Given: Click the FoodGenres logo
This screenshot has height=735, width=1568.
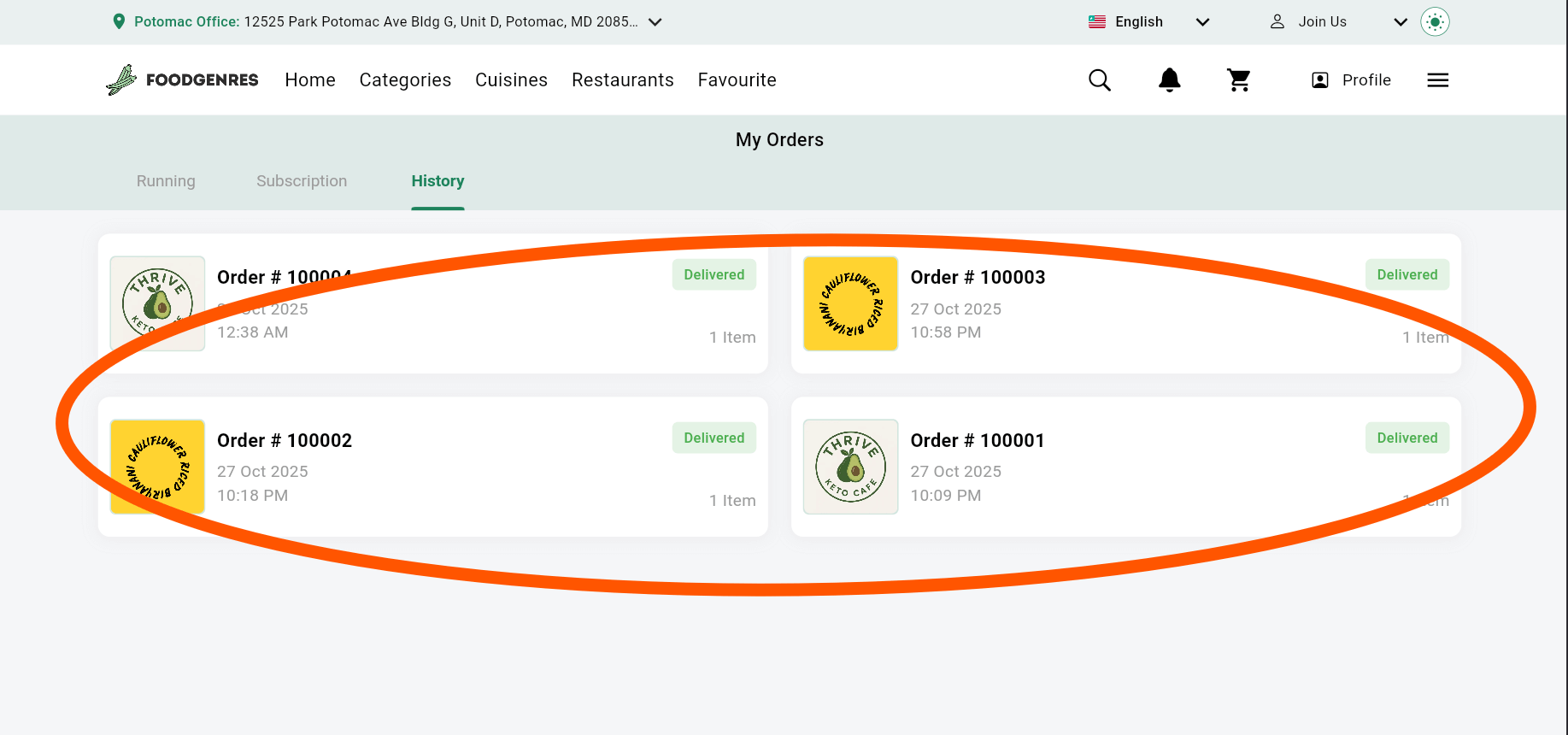Looking at the screenshot, I should tap(182, 80).
